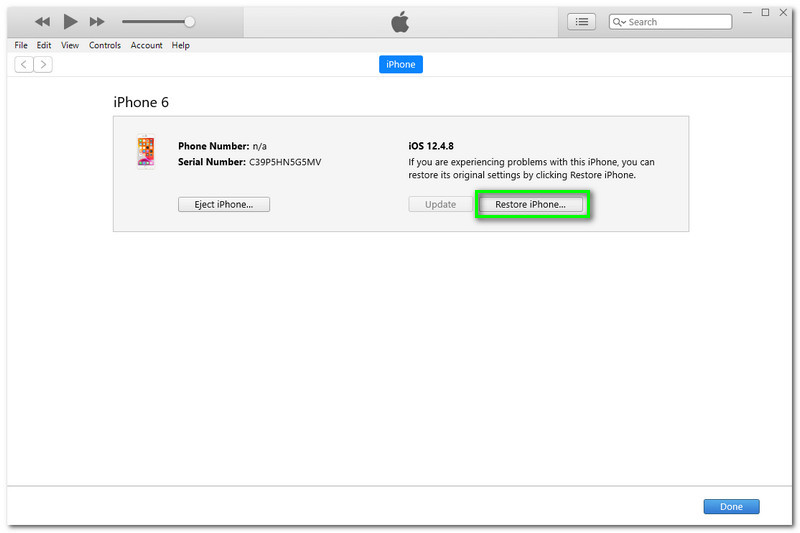Close the iTunes window
Viewport: 800px width, 533px height.
[783, 12]
